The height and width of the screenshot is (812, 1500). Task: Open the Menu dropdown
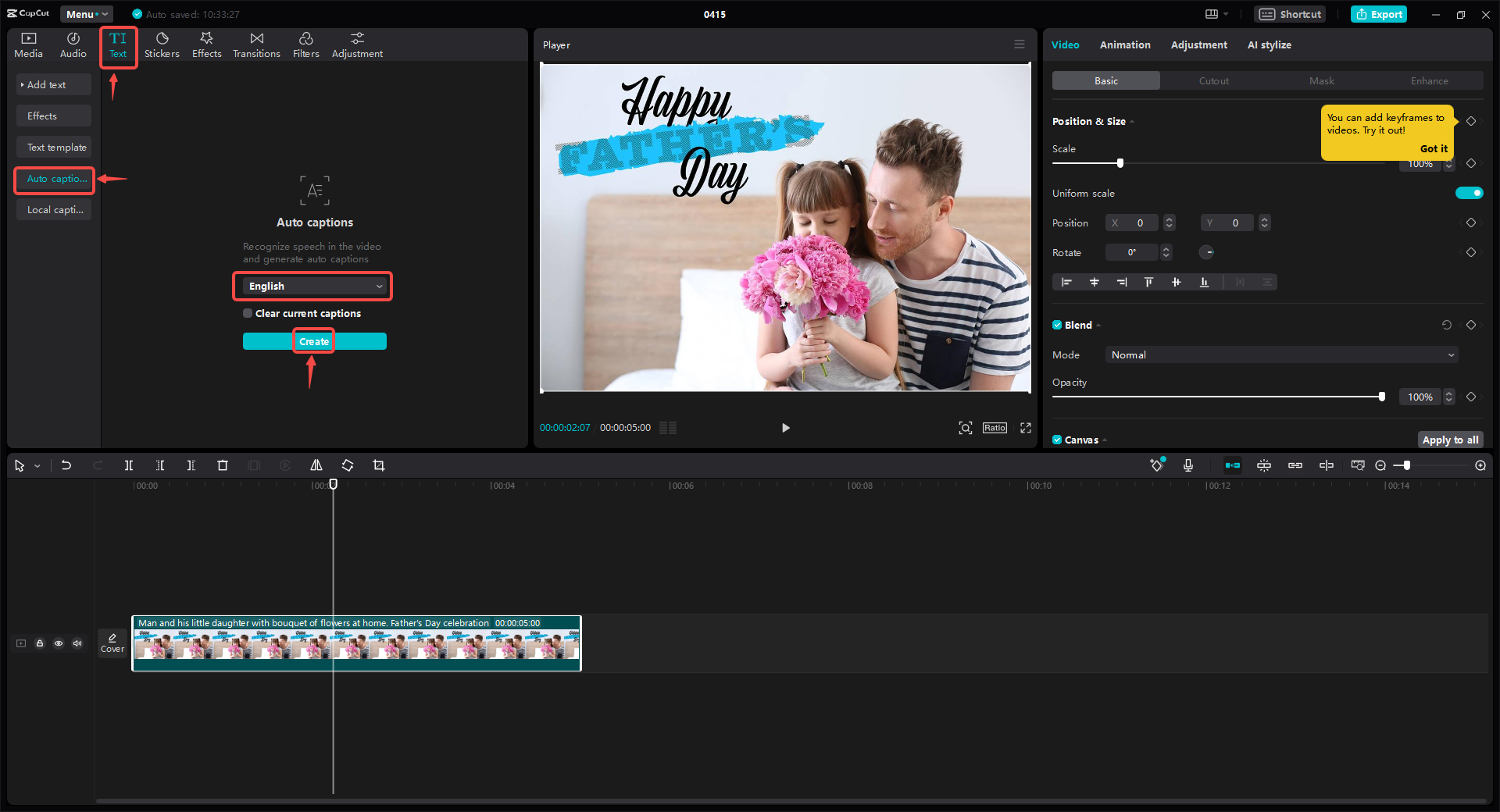tap(86, 14)
